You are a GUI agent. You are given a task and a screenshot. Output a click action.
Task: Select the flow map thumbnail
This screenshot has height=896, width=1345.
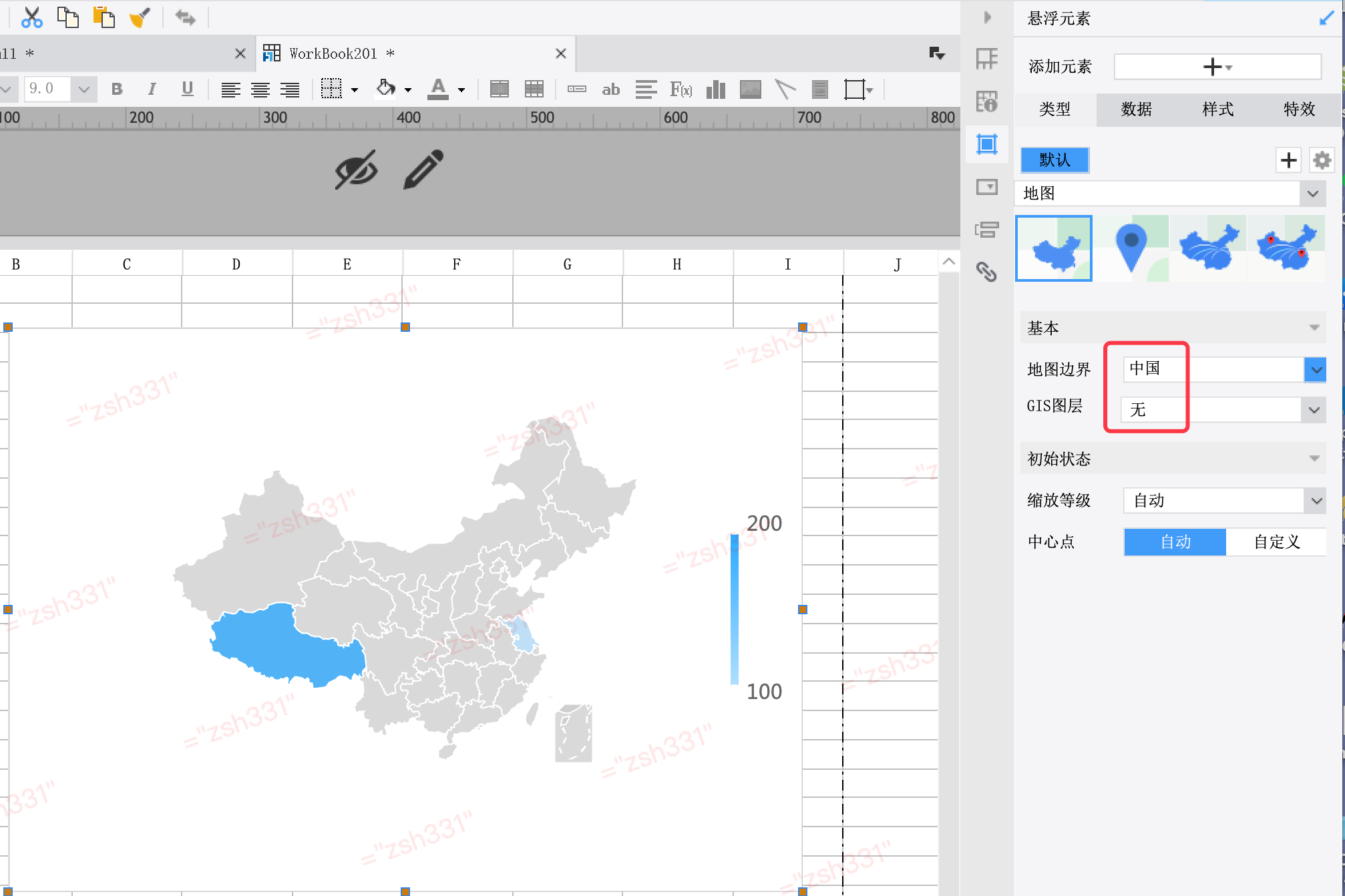(1209, 248)
